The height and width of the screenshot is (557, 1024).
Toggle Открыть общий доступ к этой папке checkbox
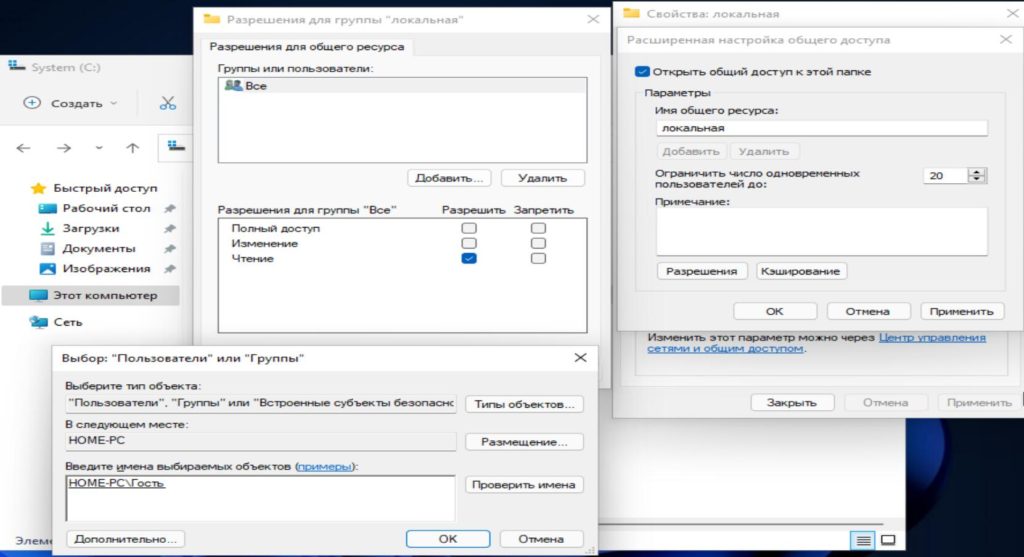[x=642, y=72]
